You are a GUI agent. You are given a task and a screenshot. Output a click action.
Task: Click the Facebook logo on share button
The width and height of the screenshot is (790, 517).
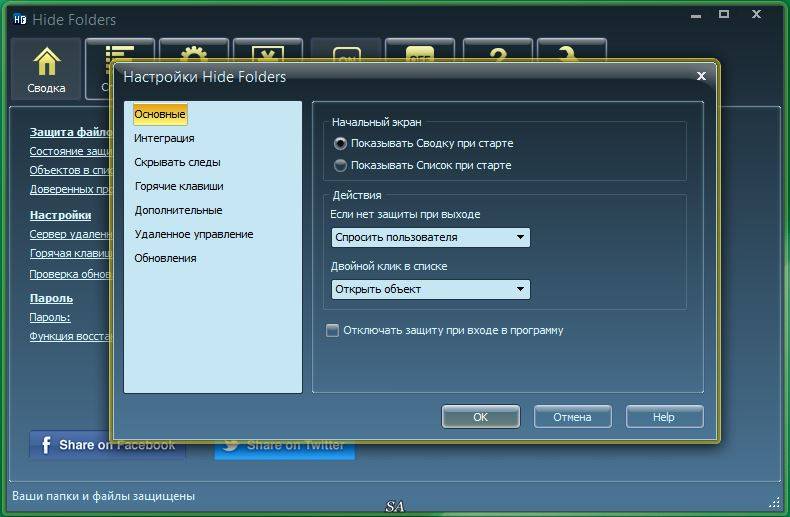pyautogui.click(x=45, y=445)
